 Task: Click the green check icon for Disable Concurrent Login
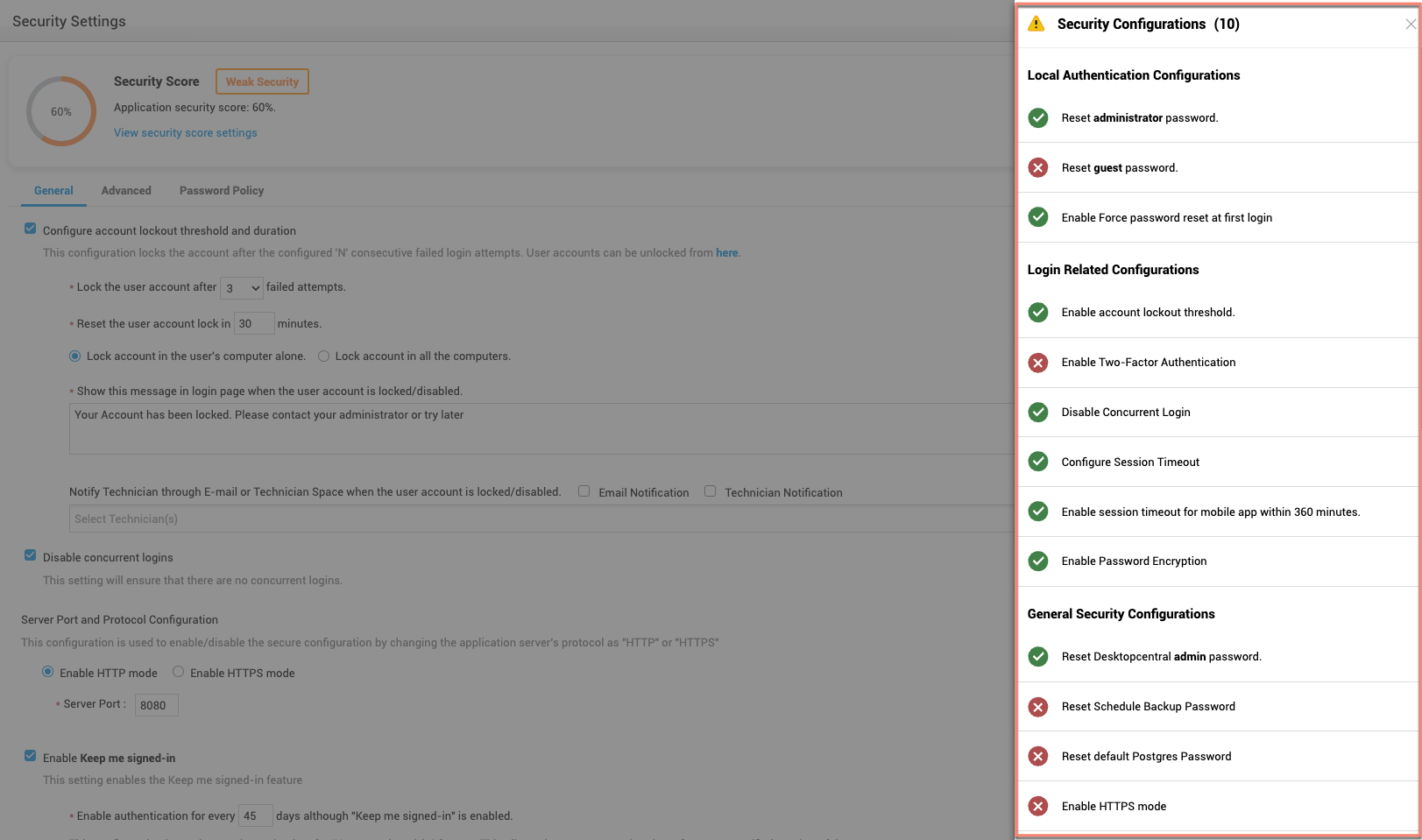(x=1038, y=412)
